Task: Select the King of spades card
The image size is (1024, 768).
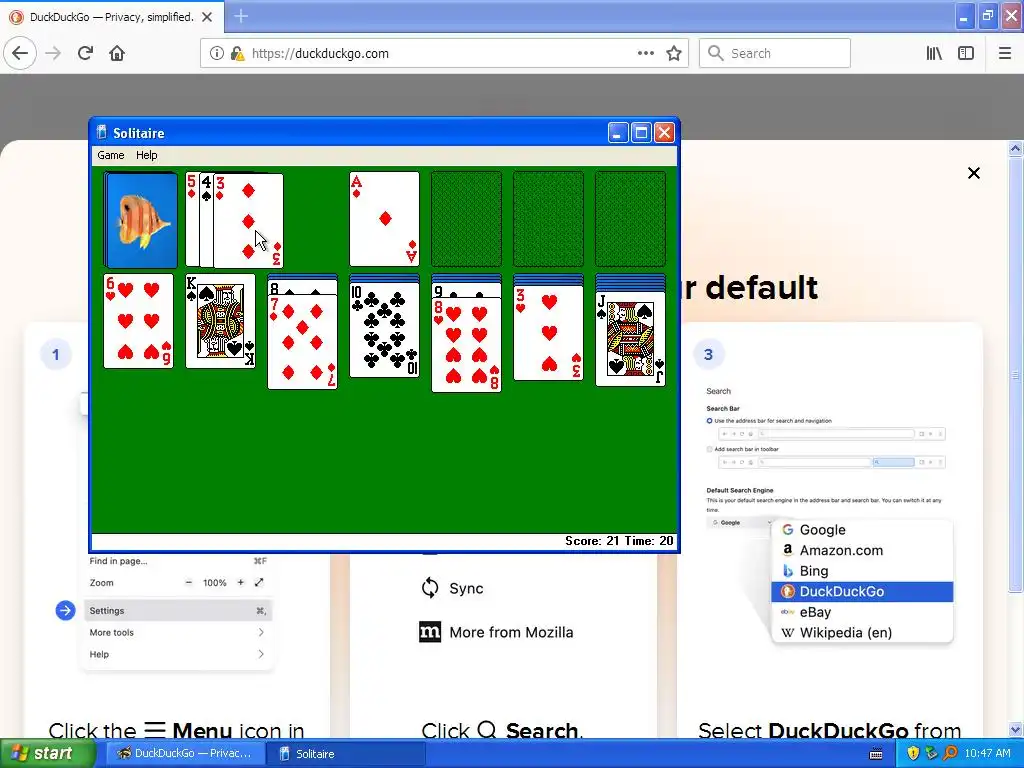Action: tap(221, 321)
